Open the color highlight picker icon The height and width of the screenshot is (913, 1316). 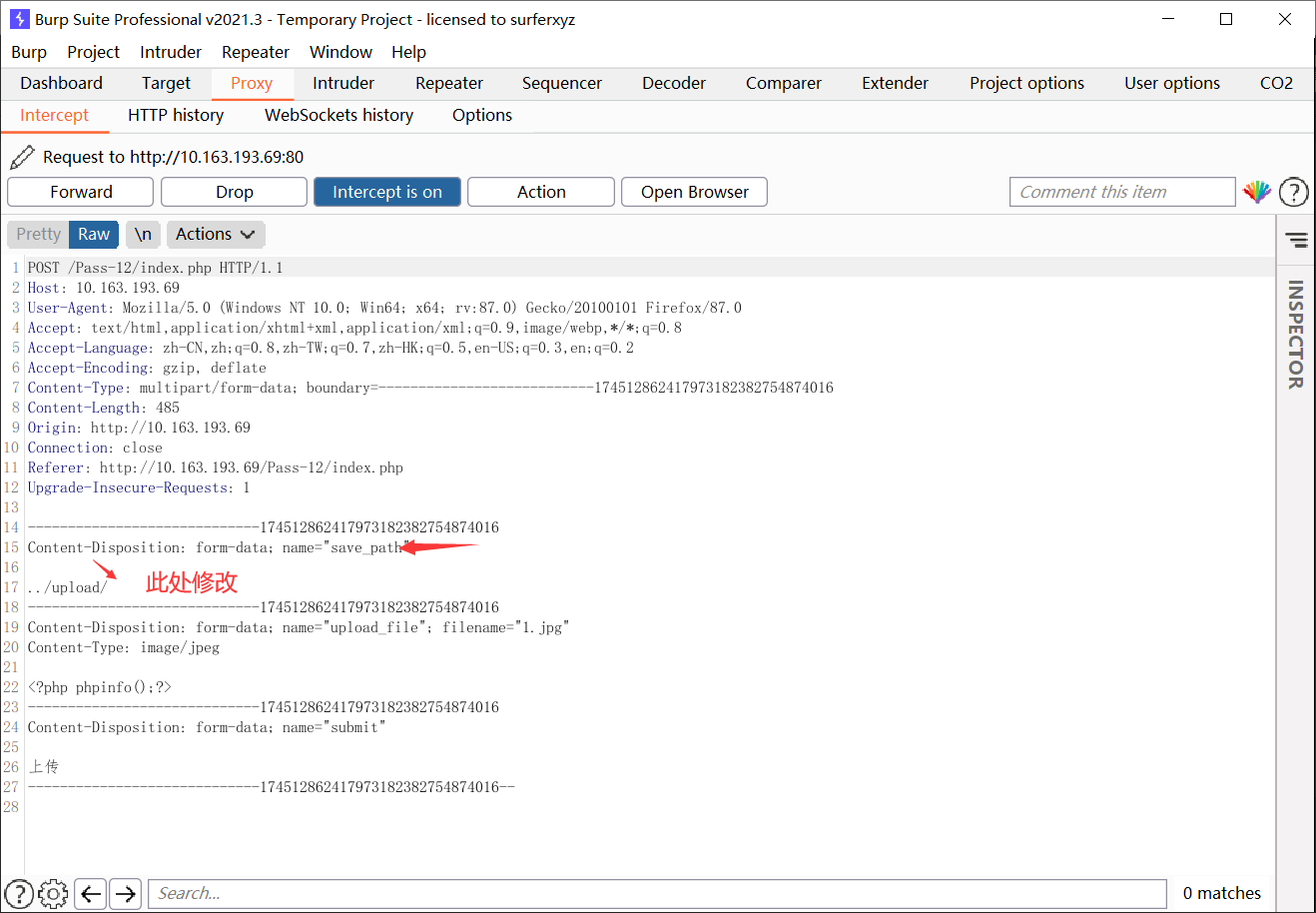(1256, 192)
